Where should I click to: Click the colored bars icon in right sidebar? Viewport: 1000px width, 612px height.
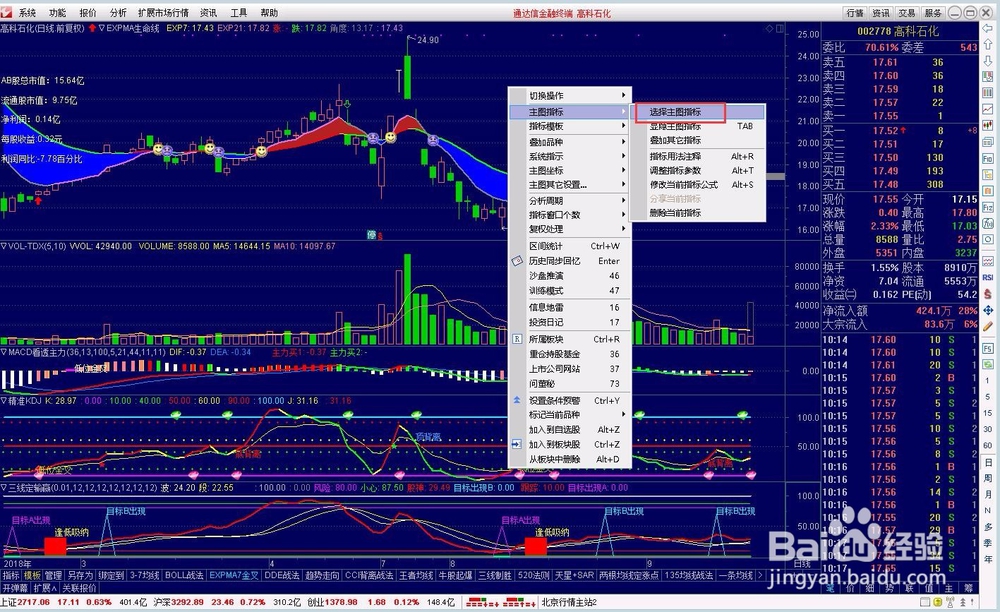coord(988,93)
